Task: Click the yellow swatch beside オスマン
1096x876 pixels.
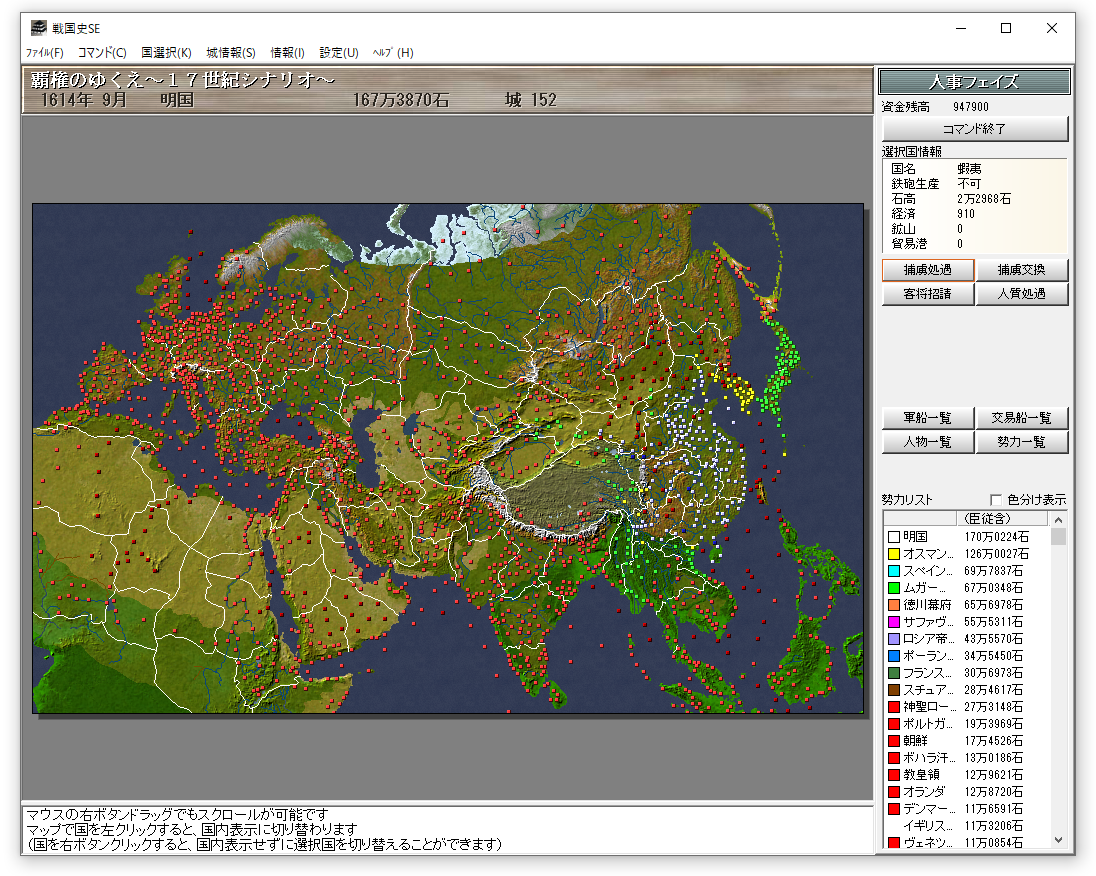Action: (894, 554)
